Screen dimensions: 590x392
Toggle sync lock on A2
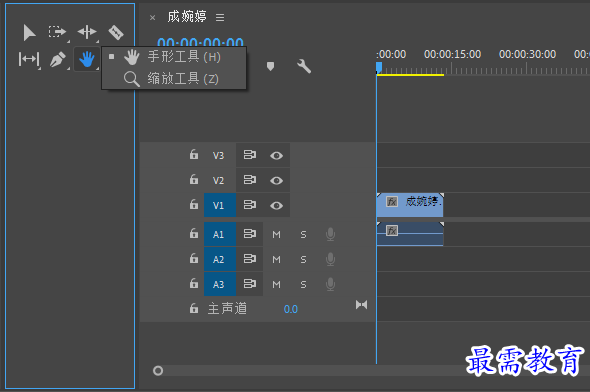(x=249, y=258)
